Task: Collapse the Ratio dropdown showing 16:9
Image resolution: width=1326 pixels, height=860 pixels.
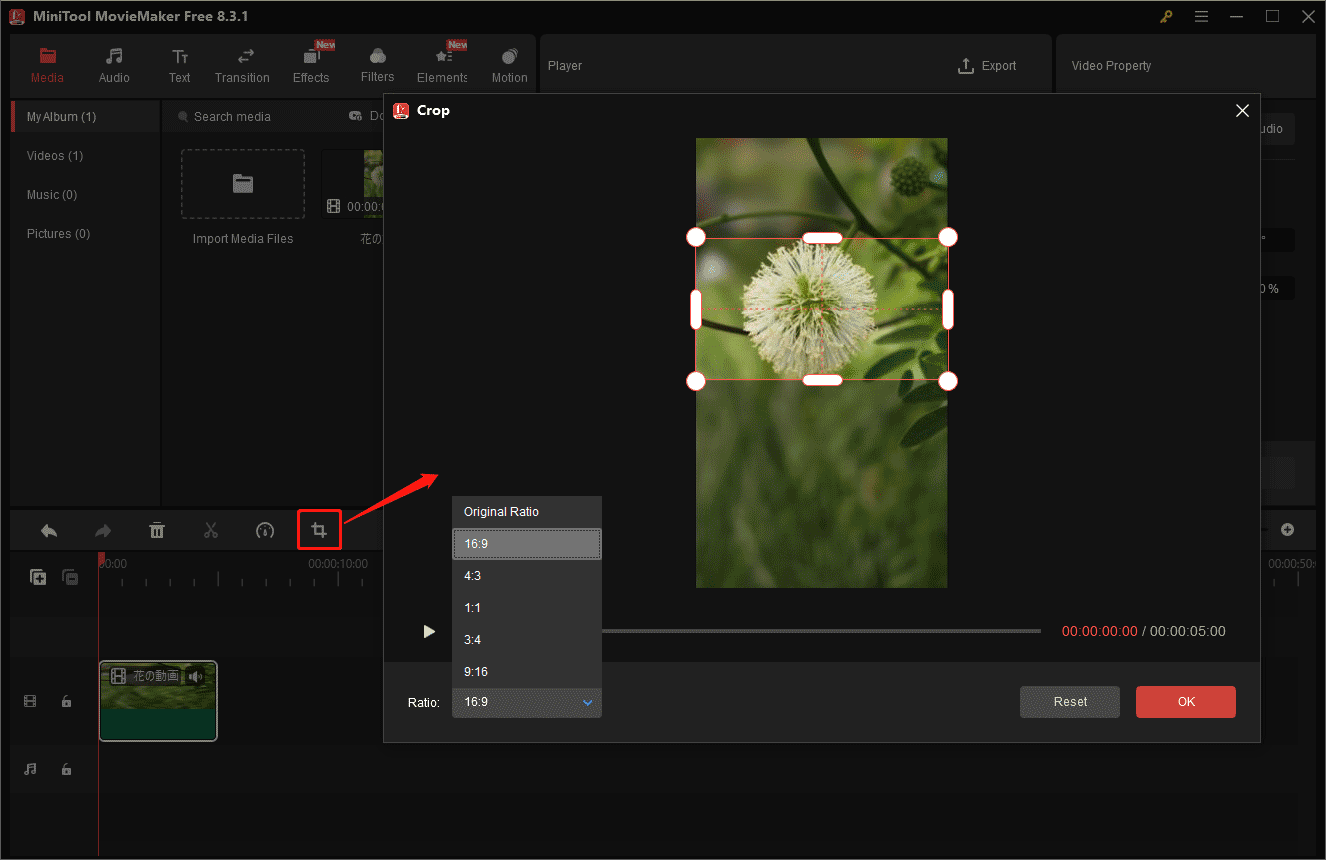Action: coord(527,702)
